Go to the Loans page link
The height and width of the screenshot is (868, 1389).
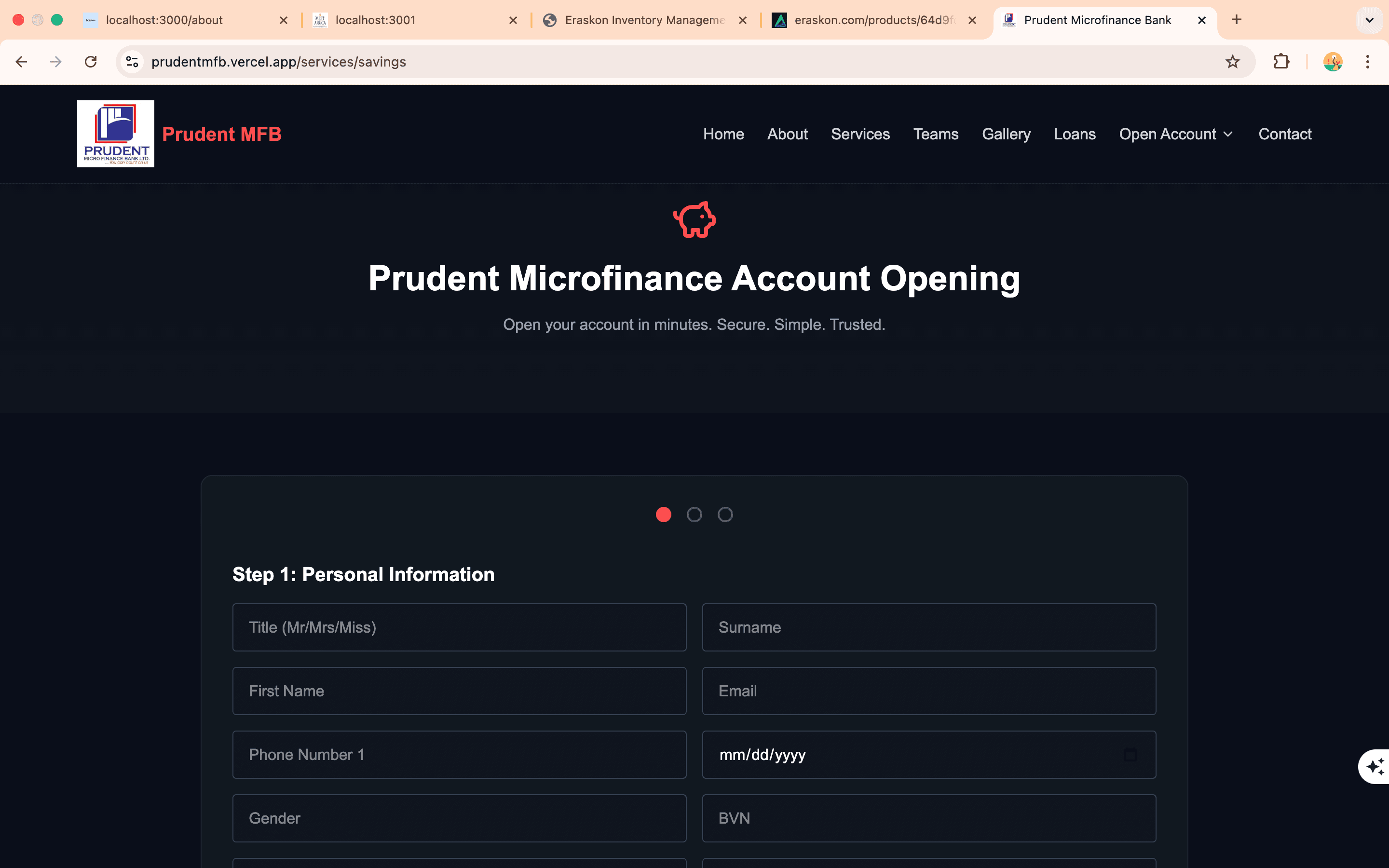point(1075,135)
